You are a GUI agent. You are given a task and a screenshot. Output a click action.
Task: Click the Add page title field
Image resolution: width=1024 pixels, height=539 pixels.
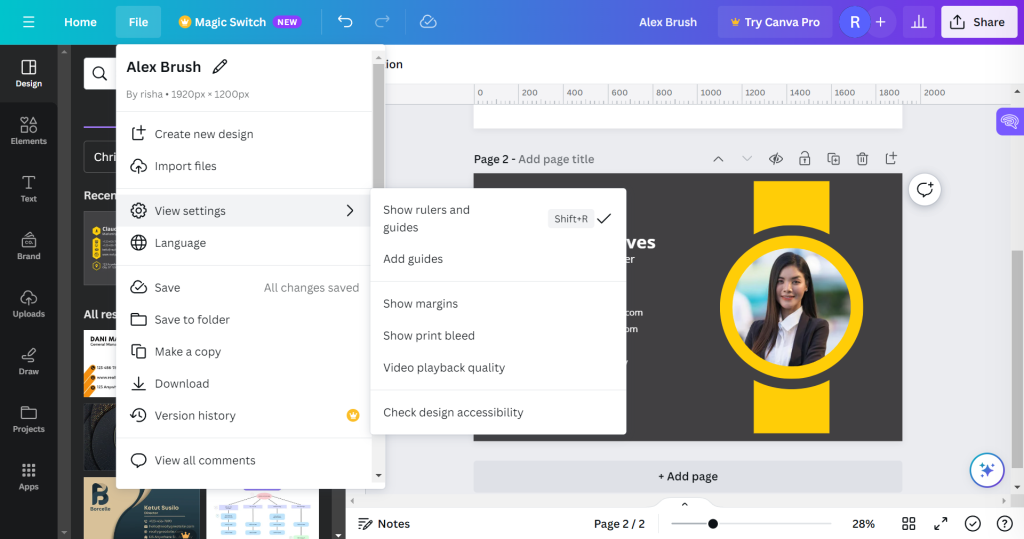(x=556, y=159)
